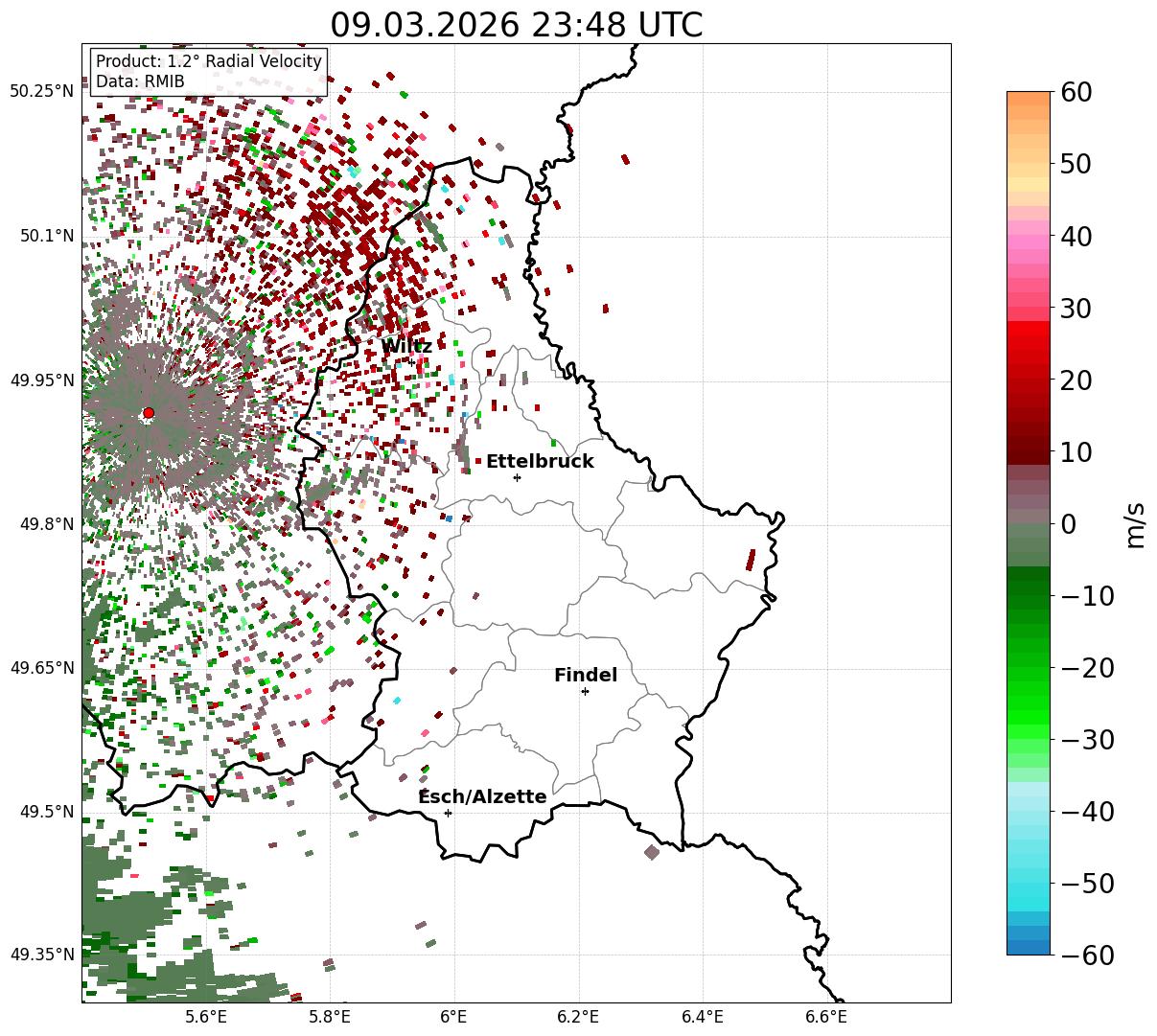Click the 49.95°N latitude tick label
The image size is (1157, 1036).
click(x=42, y=380)
